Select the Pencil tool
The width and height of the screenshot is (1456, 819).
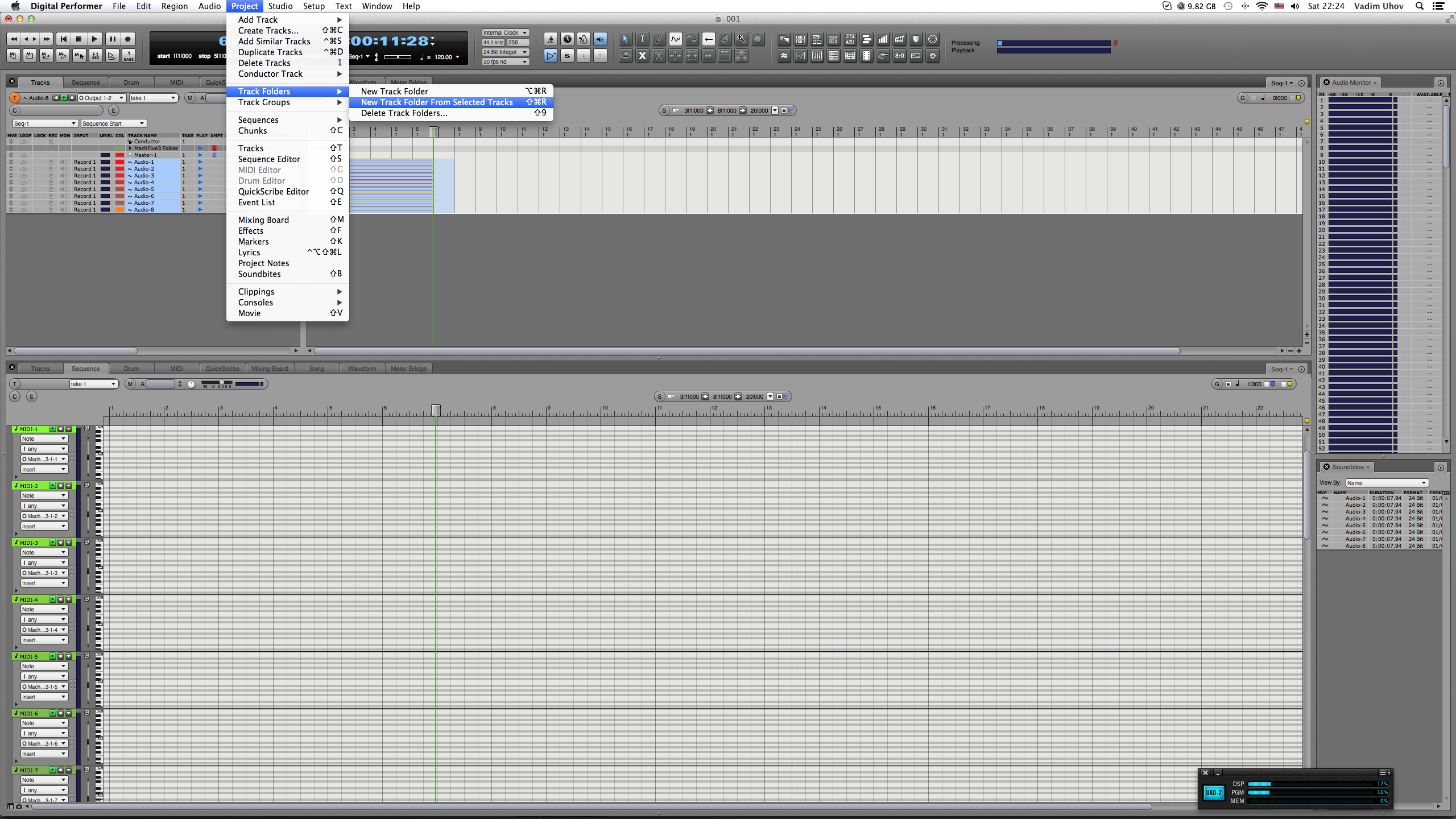click(x=658, y=39)
